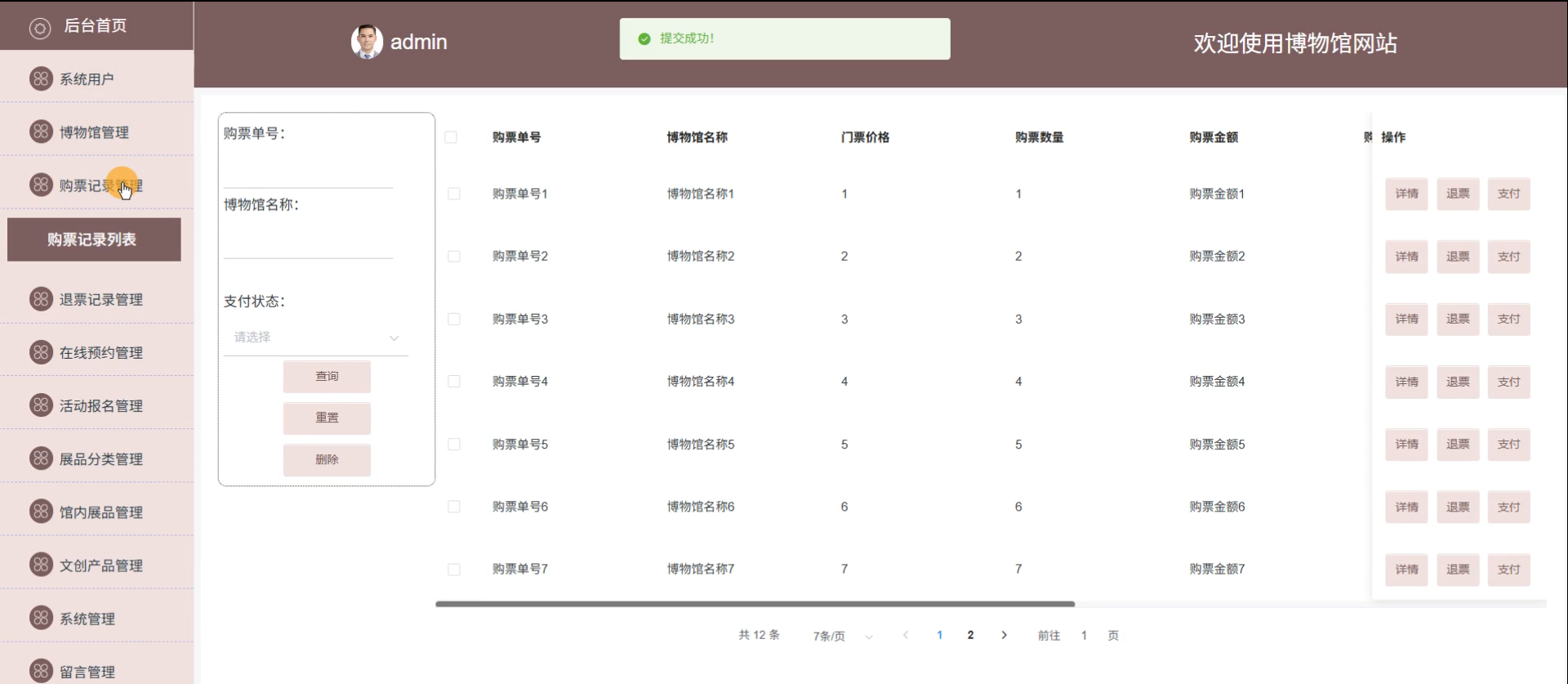Click the icon beside 系统管理
1568x684 pixels.
(x=41, y=618)
